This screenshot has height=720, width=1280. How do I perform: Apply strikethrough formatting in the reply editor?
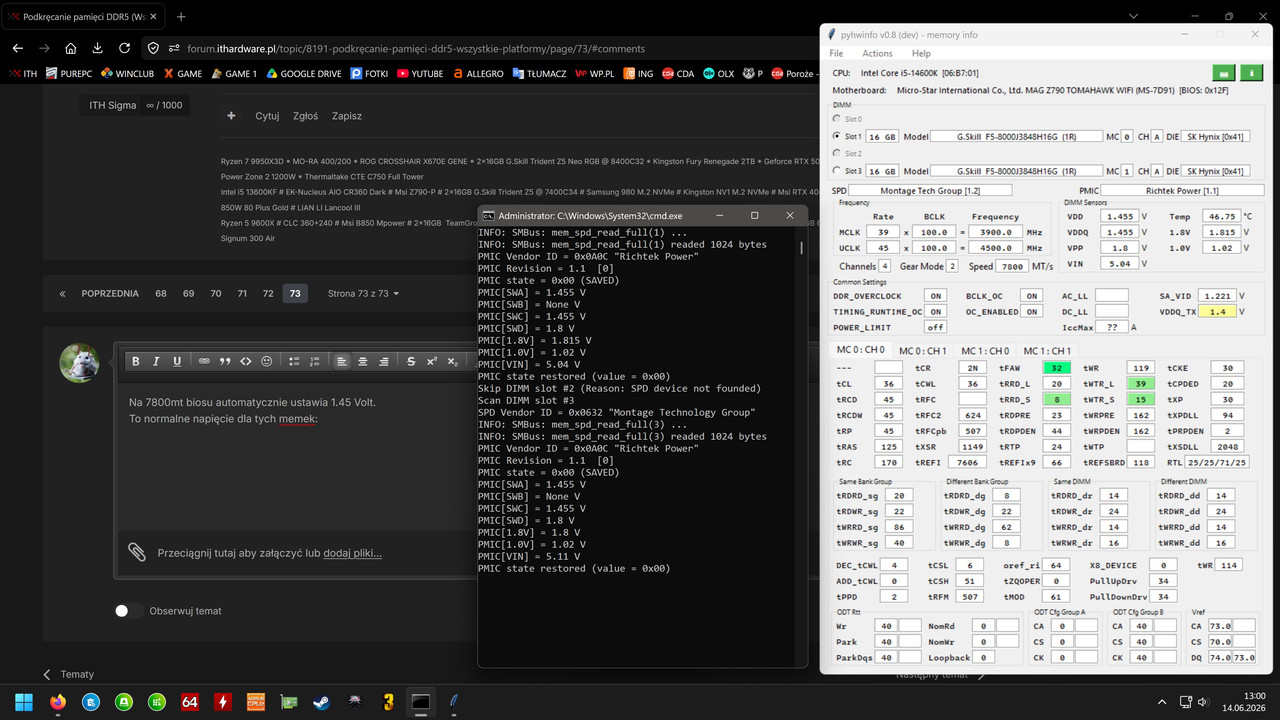coord(410,361)
